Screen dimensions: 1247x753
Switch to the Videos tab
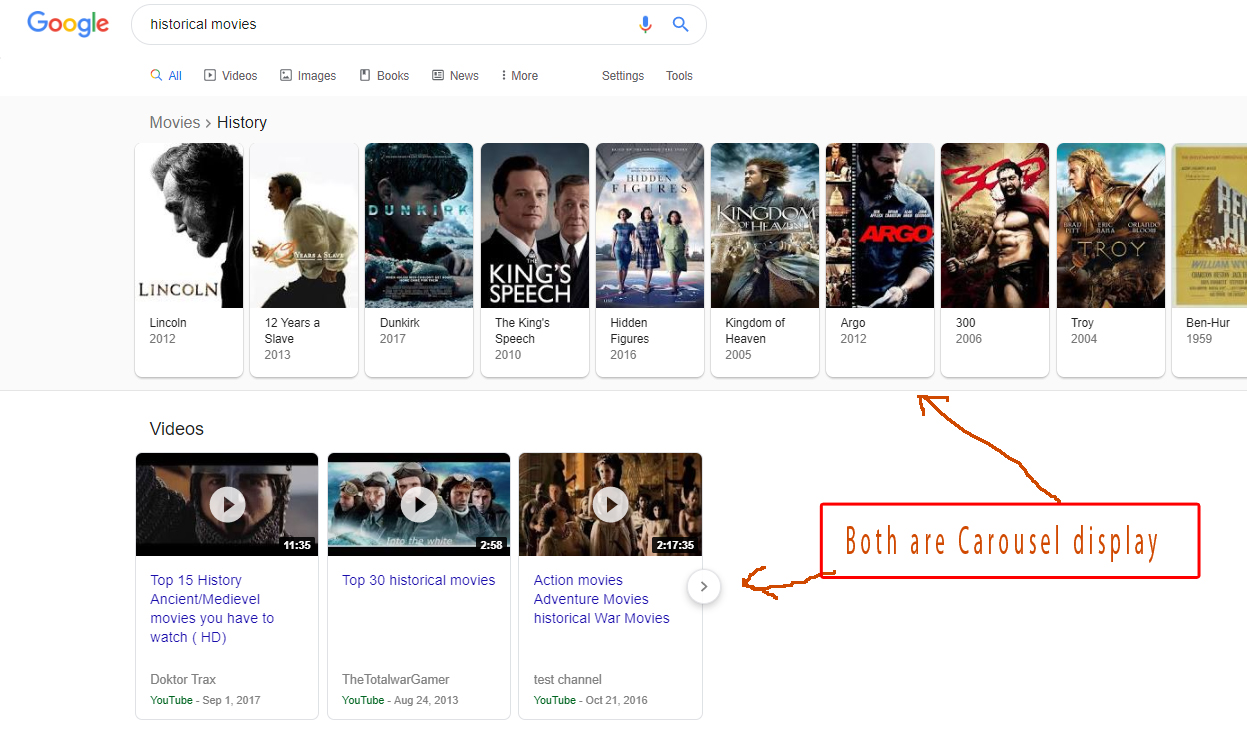pos(231,76)
